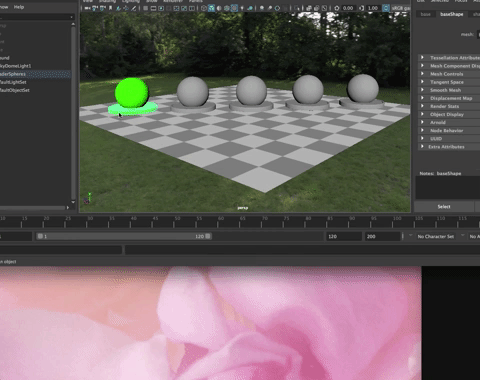This screenshot has height=380, width=480.
Task: Set focus in the gamma 1.00 field
Action: pos(373,8)
